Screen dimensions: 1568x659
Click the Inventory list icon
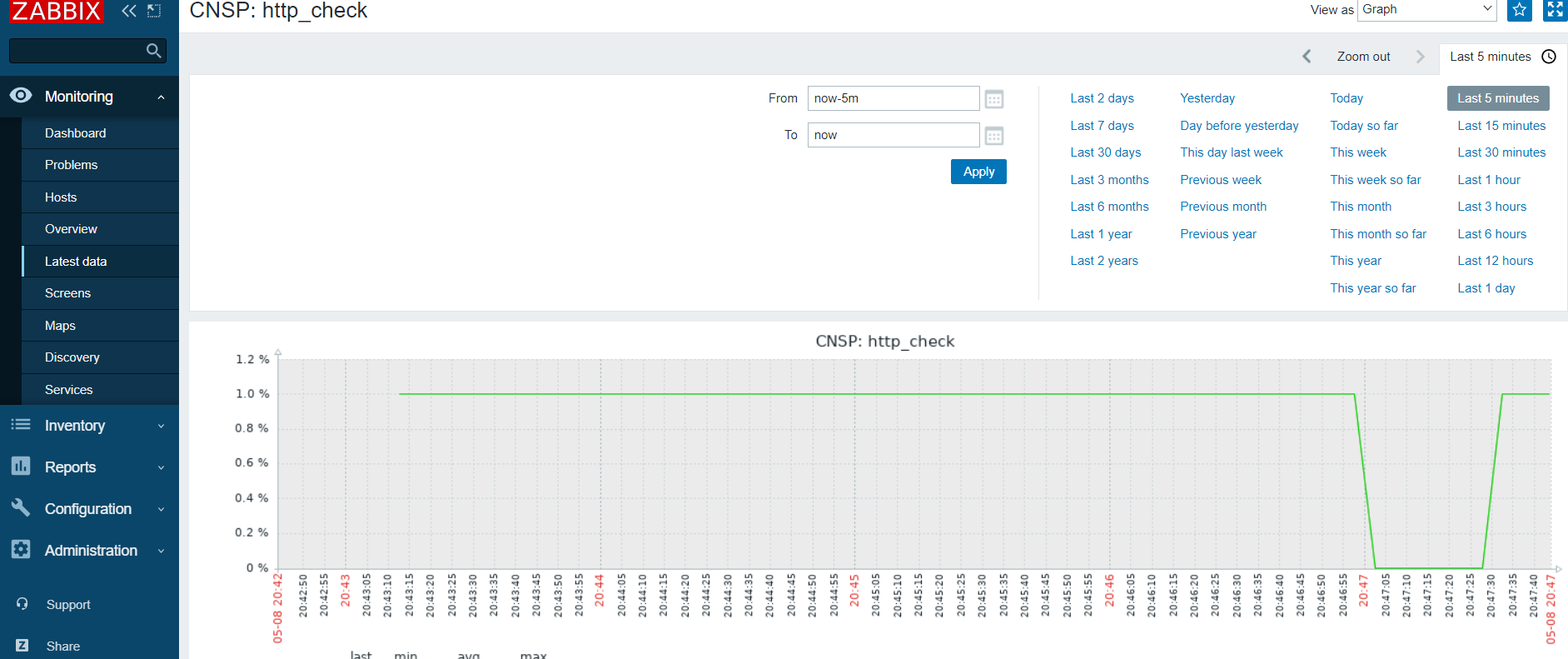(21, 425)
